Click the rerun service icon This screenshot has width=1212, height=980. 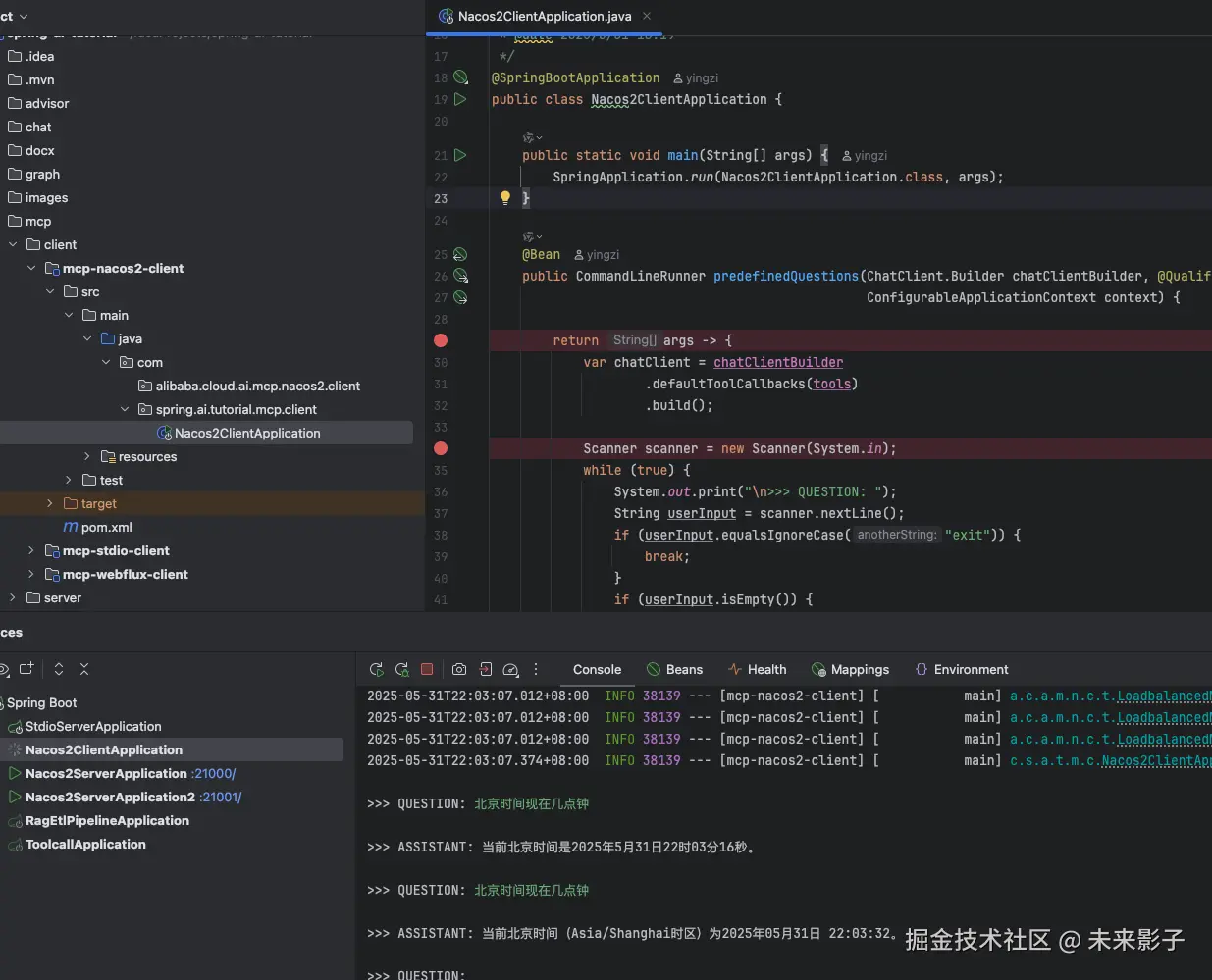pos(376,670)
